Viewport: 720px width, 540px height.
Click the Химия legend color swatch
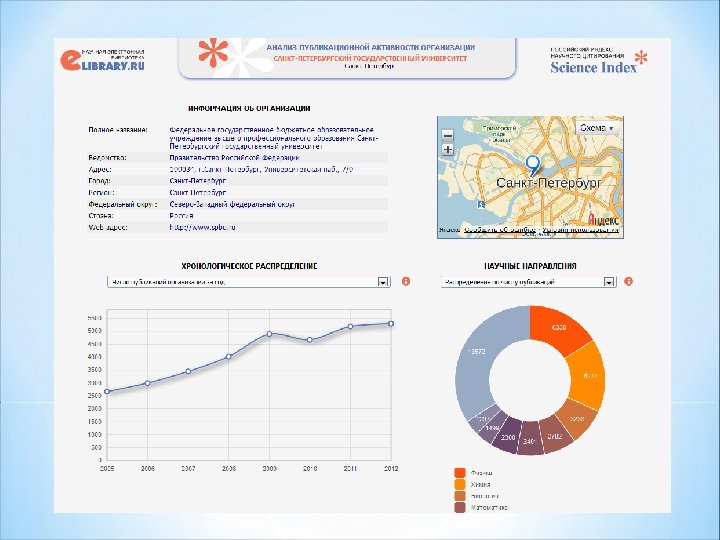[460, 484]
